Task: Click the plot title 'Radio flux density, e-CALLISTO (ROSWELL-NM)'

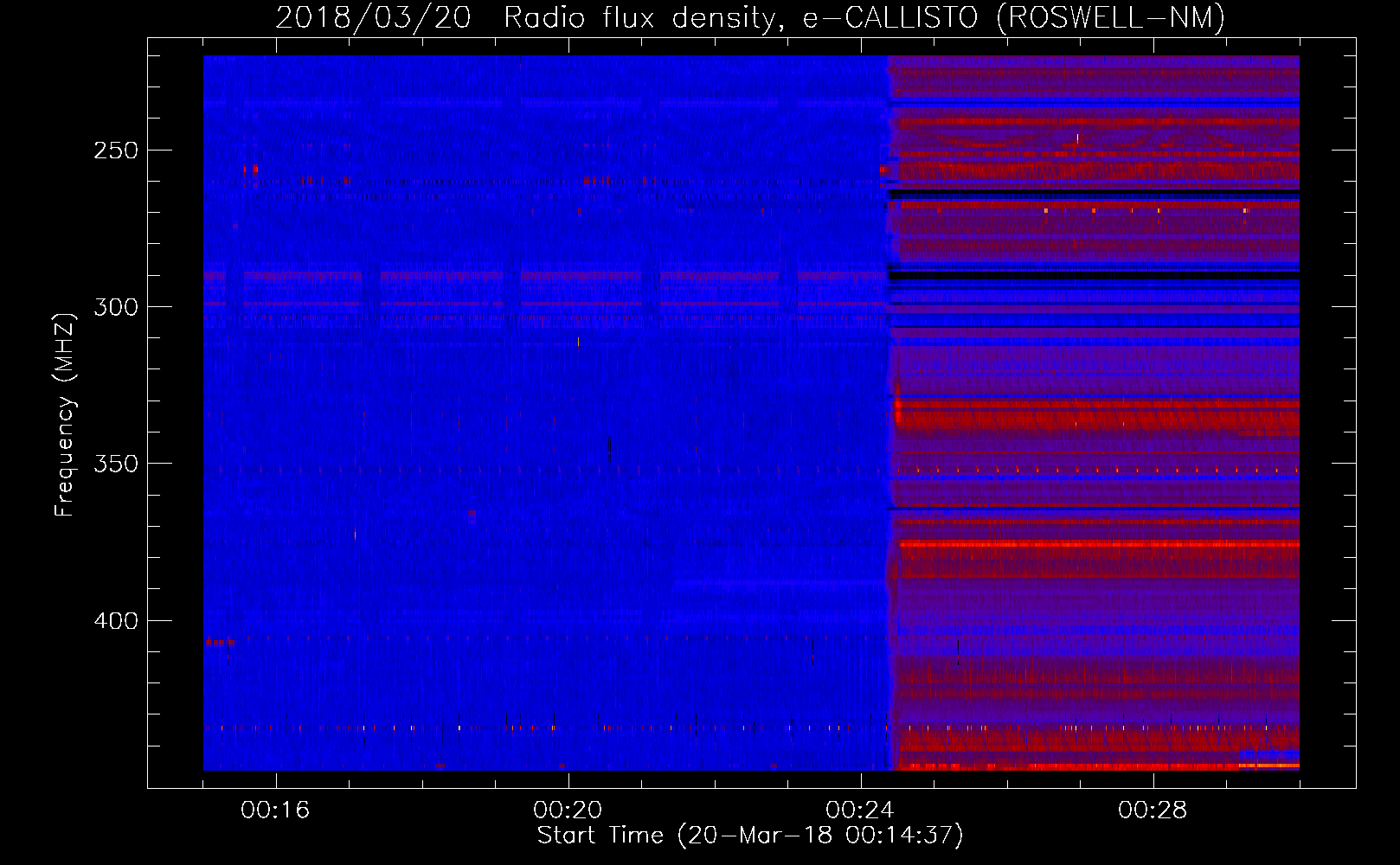Action: 864,18
